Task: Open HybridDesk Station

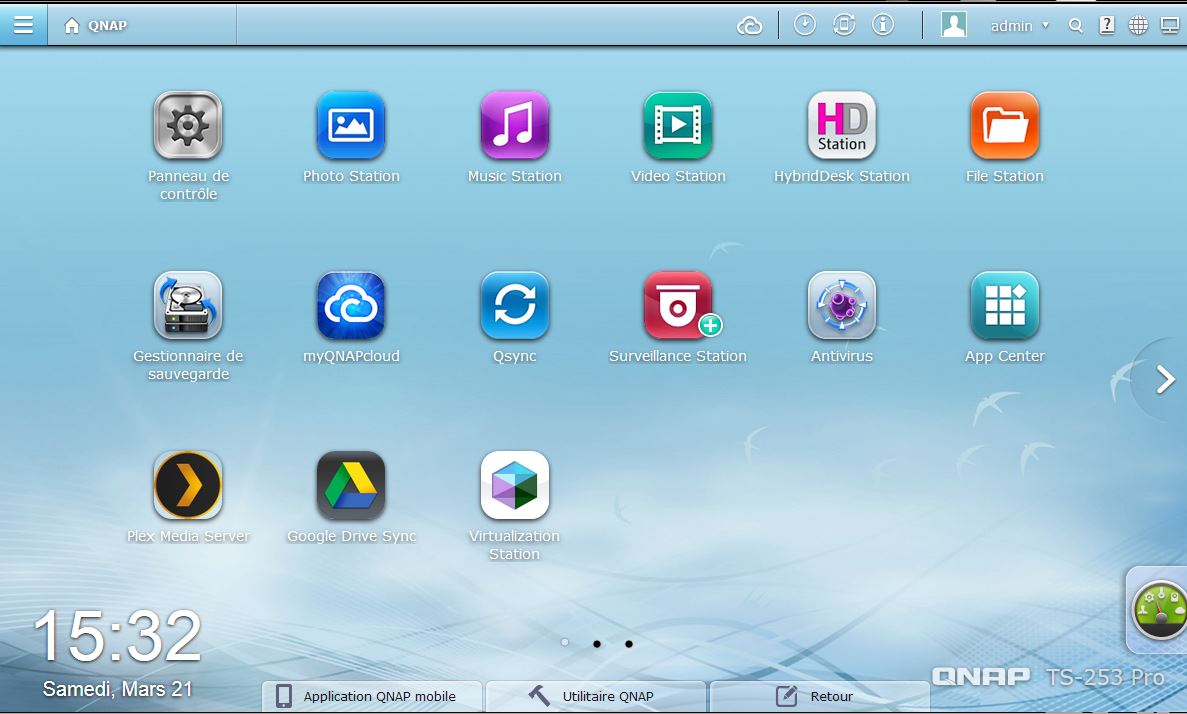Action: (841, 126)
